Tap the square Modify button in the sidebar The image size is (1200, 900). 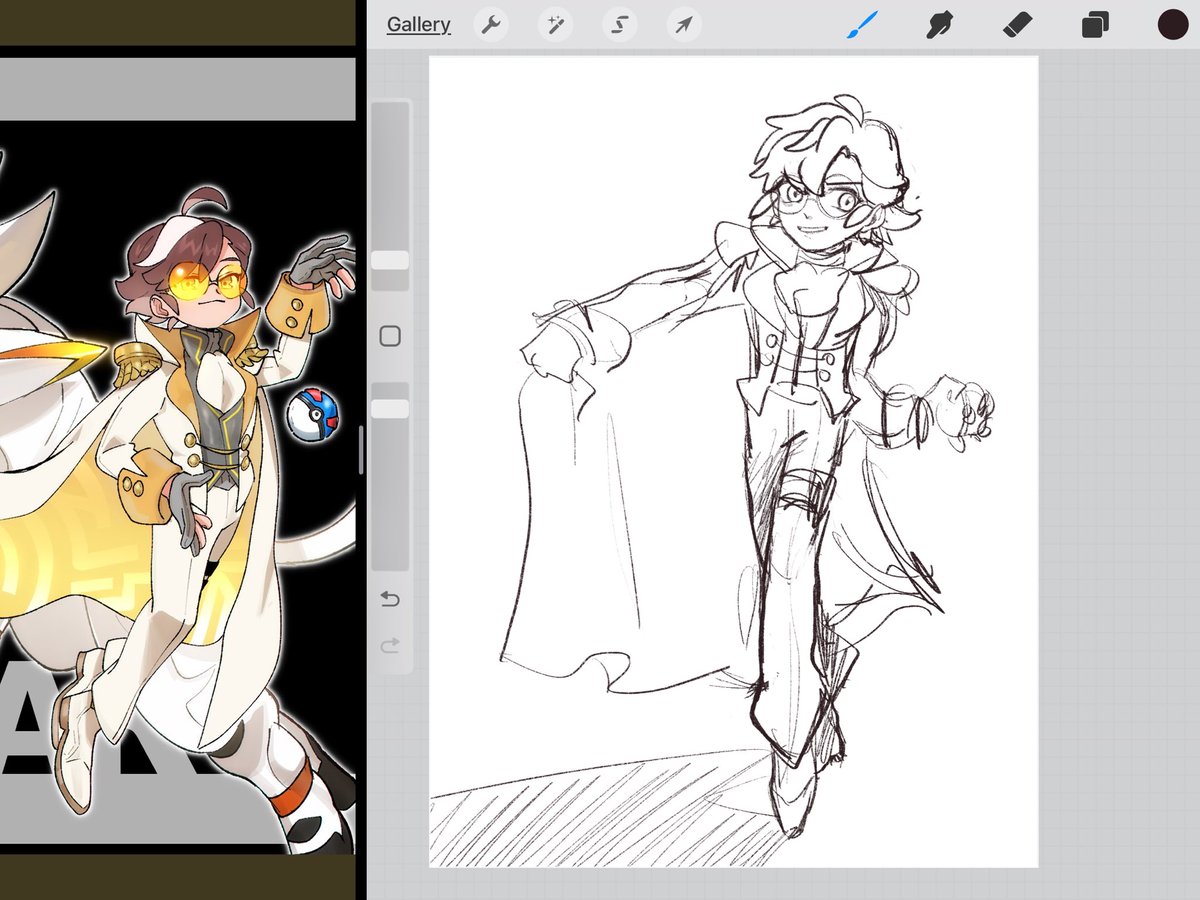(390, 336)
